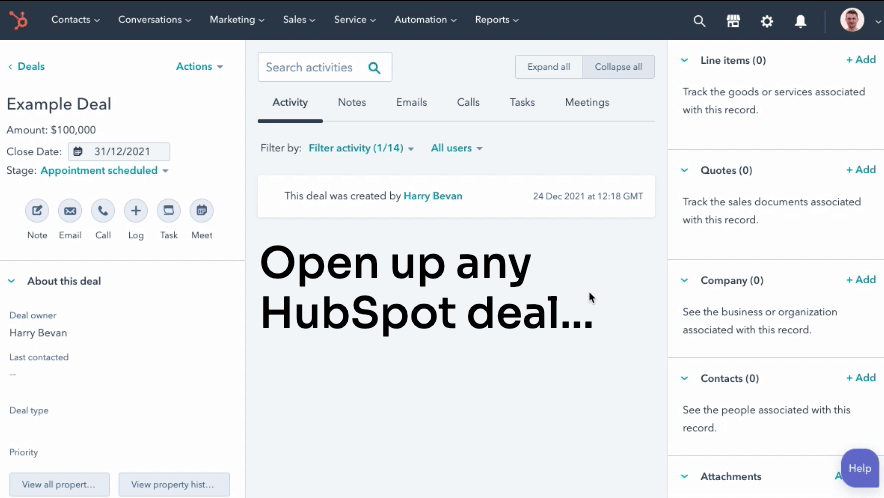Viewport: 884px width, 498px height.
Task: Click the View all properties button
Action: coord(59,484)
